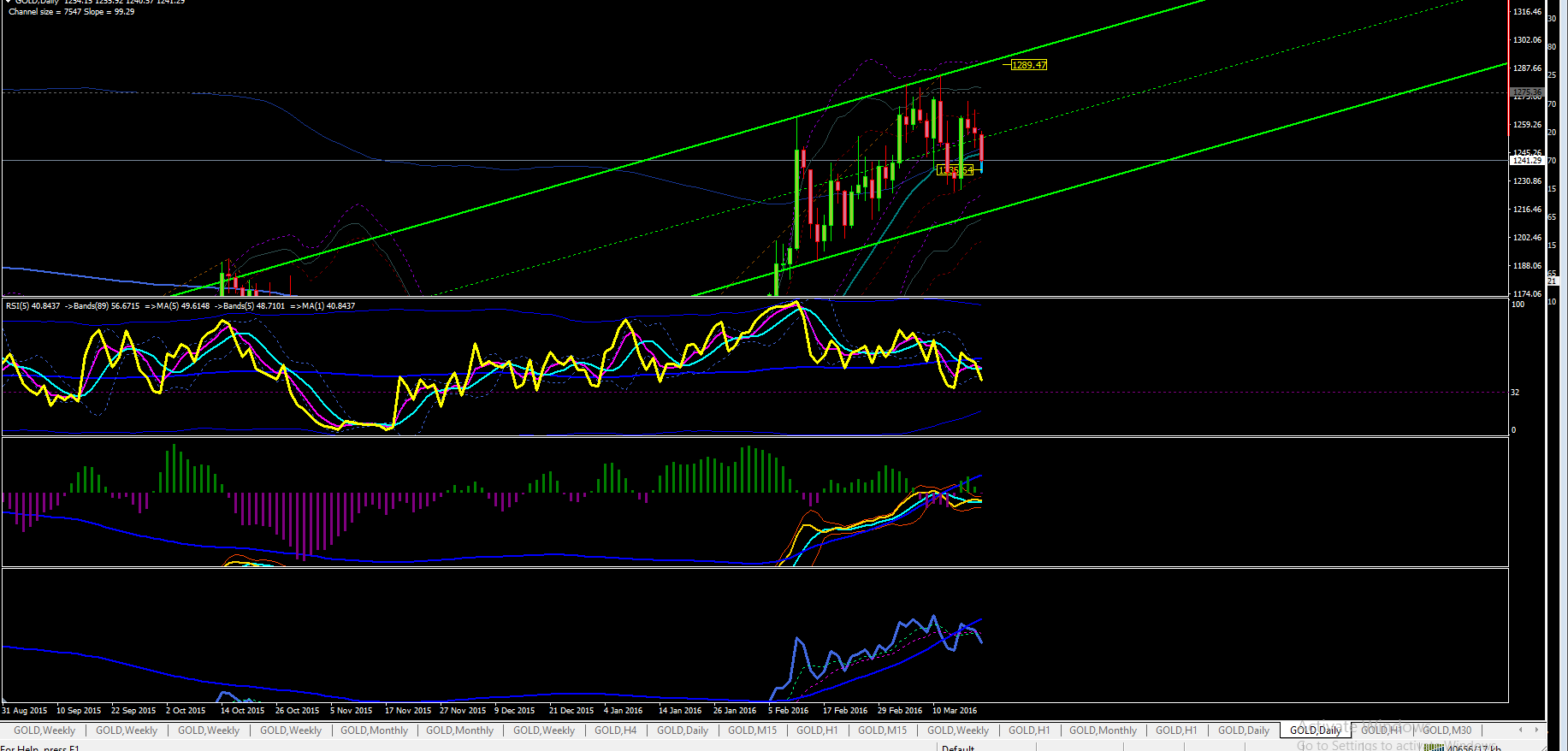Click the 1241.29 current price marker
Image resolution: width=1568 pixels, height=751 pixels.
click(1526, 160)
